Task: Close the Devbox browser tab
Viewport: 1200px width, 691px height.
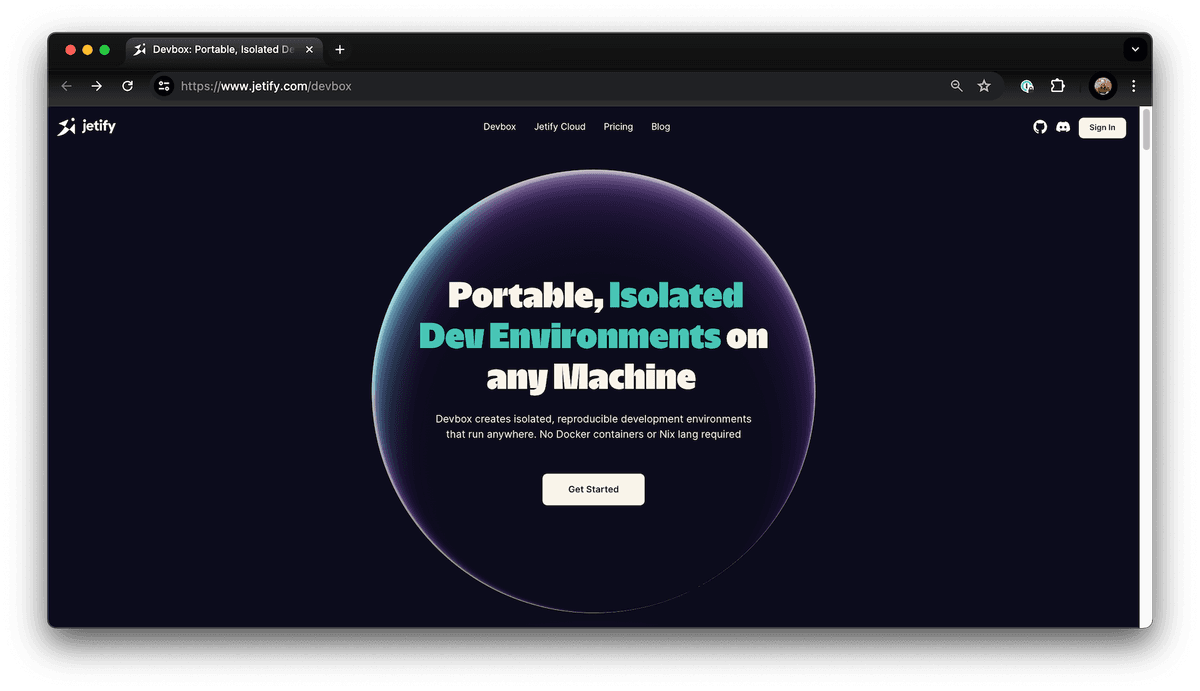Action: coord(309,49)
